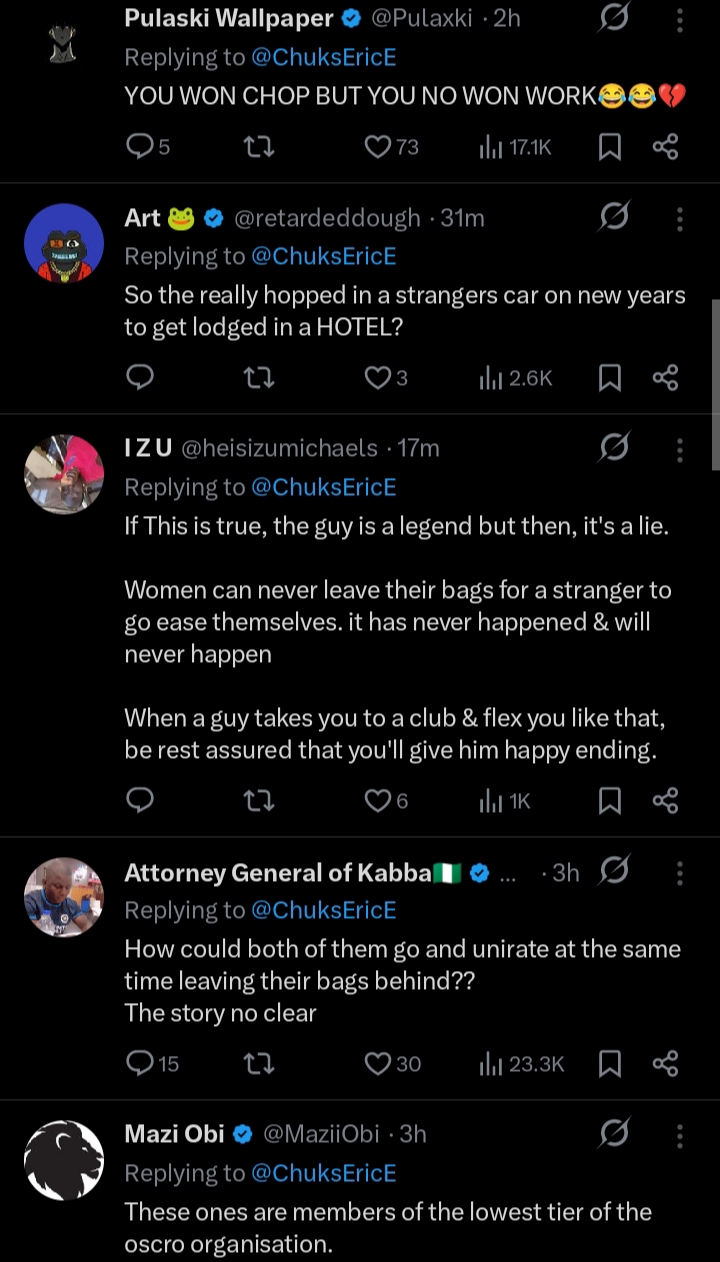Screen dimensions: 720x1262
Task: View Mazi Obi's profile picture
Action: [x=64, y=1160]
